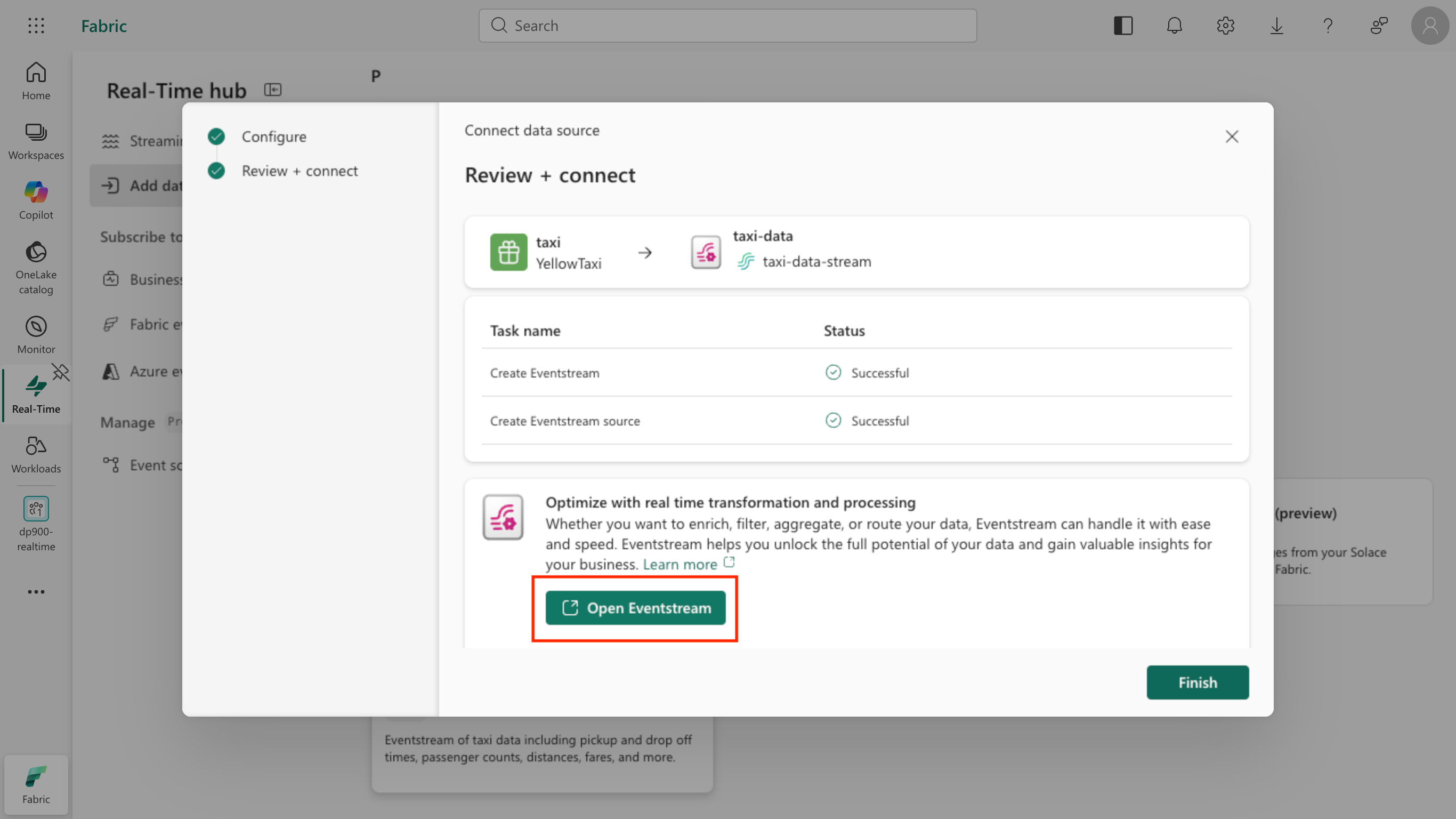Image resolution: width=1456 pixels, height=819 pixels.
Task: Click the YellowTaxi text
Action: pos(568,263)
